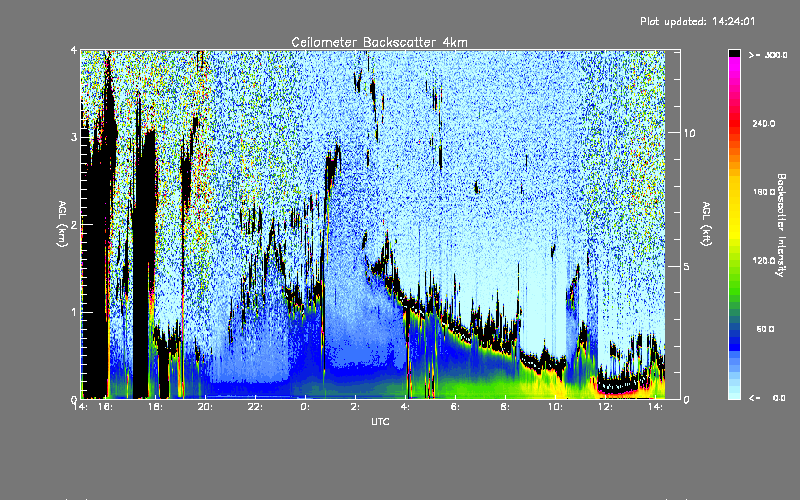Image resolution: width=800 pixels, height=500 pixels.
Task: Click the "2" tick on km axis
Action: [74, 225]
